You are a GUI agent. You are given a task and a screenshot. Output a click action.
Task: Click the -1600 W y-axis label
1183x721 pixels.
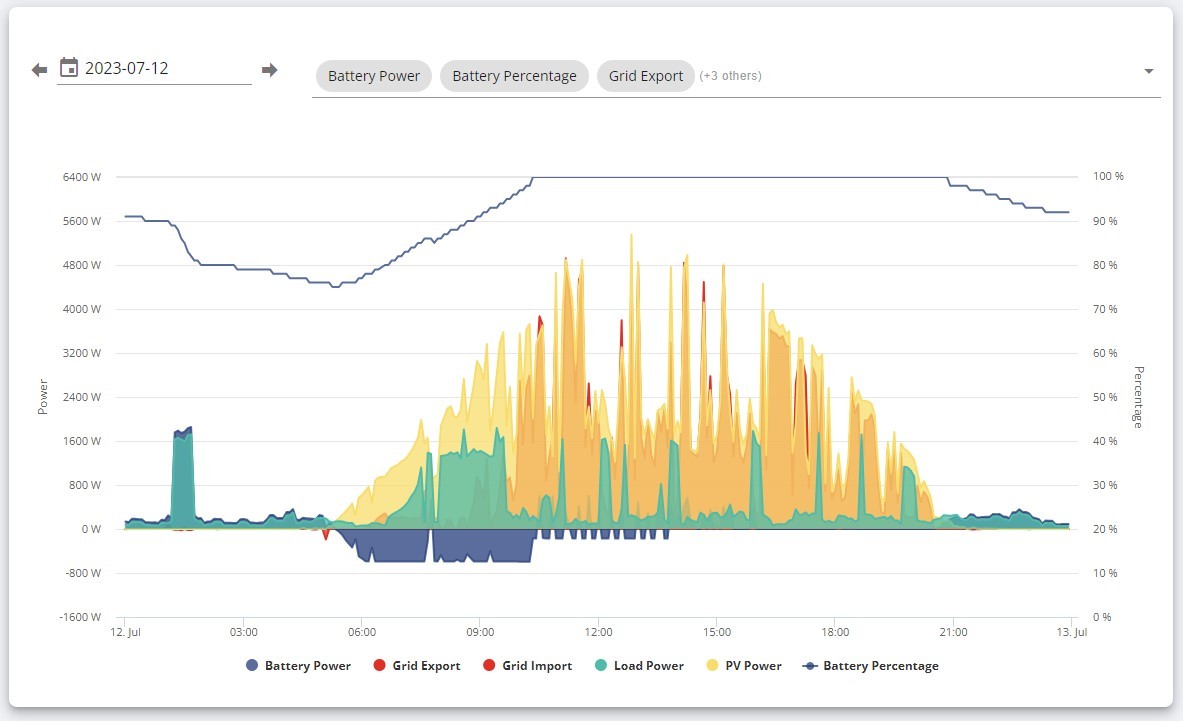[80, 618]
